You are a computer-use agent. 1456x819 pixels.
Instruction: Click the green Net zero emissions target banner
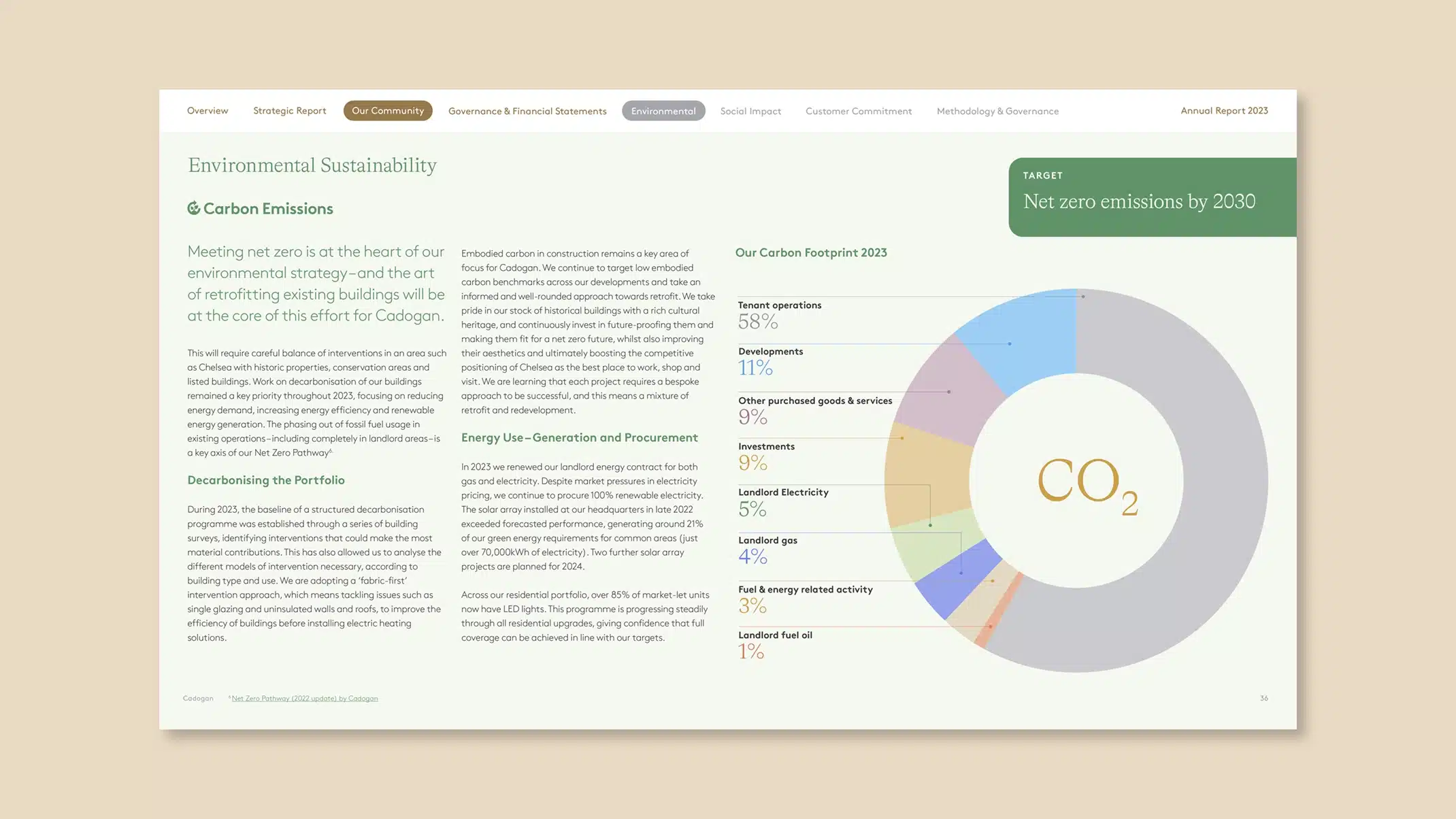pos(1151,197)
